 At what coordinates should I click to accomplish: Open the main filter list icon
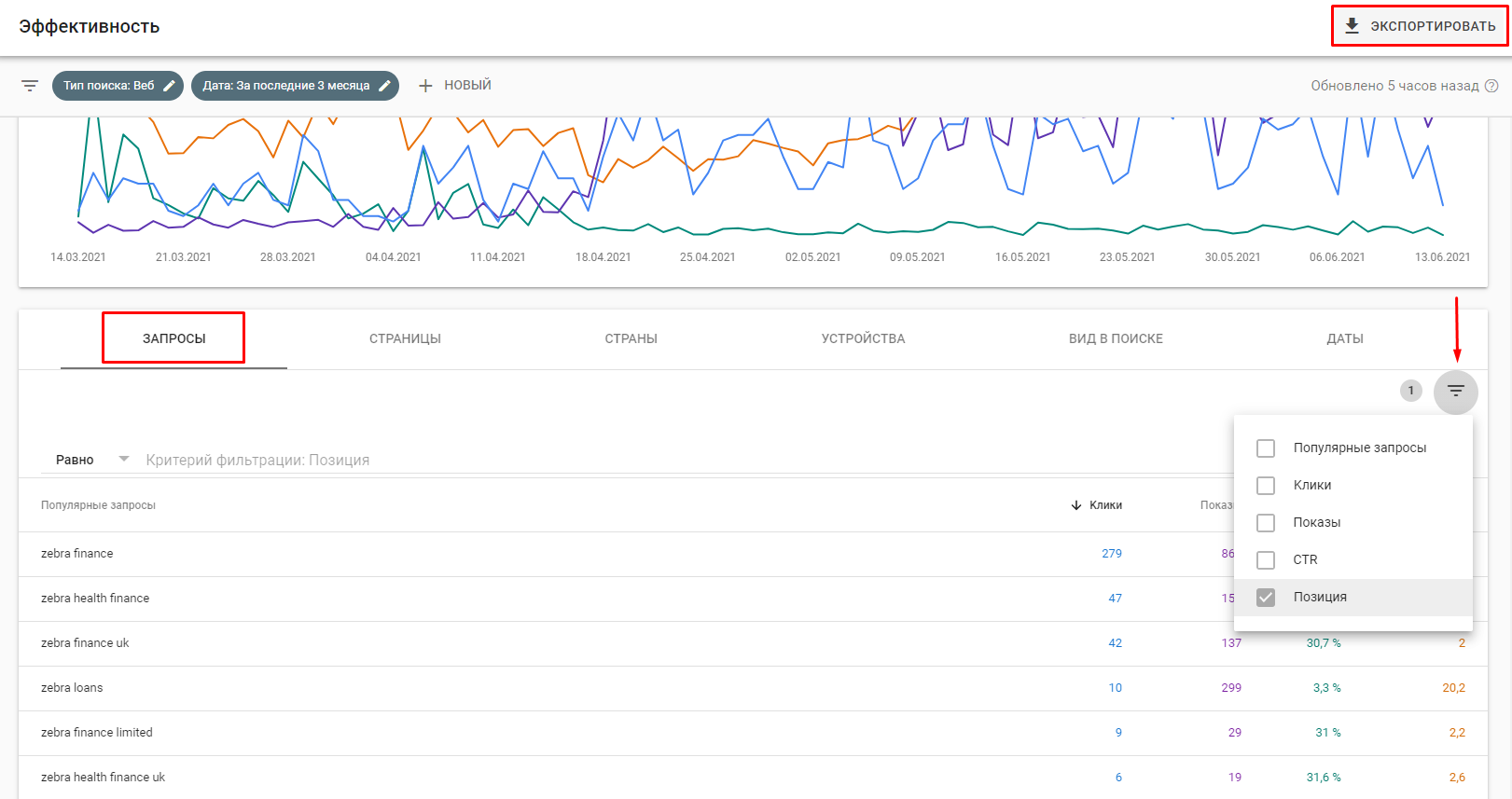30,86
